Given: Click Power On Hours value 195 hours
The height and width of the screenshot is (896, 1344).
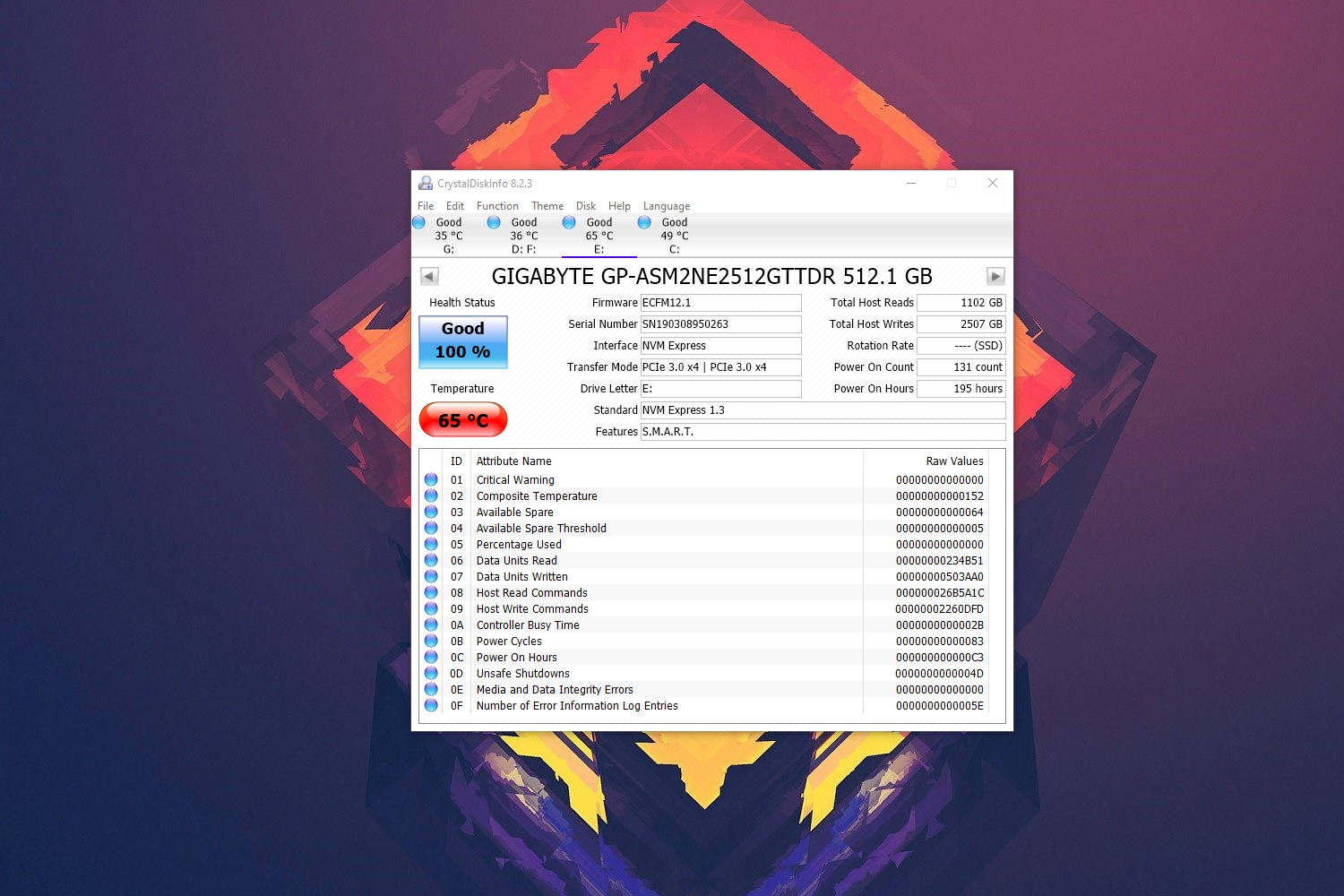Looking at the screenshot, I should pyautogui.click(x=961, y=389).
